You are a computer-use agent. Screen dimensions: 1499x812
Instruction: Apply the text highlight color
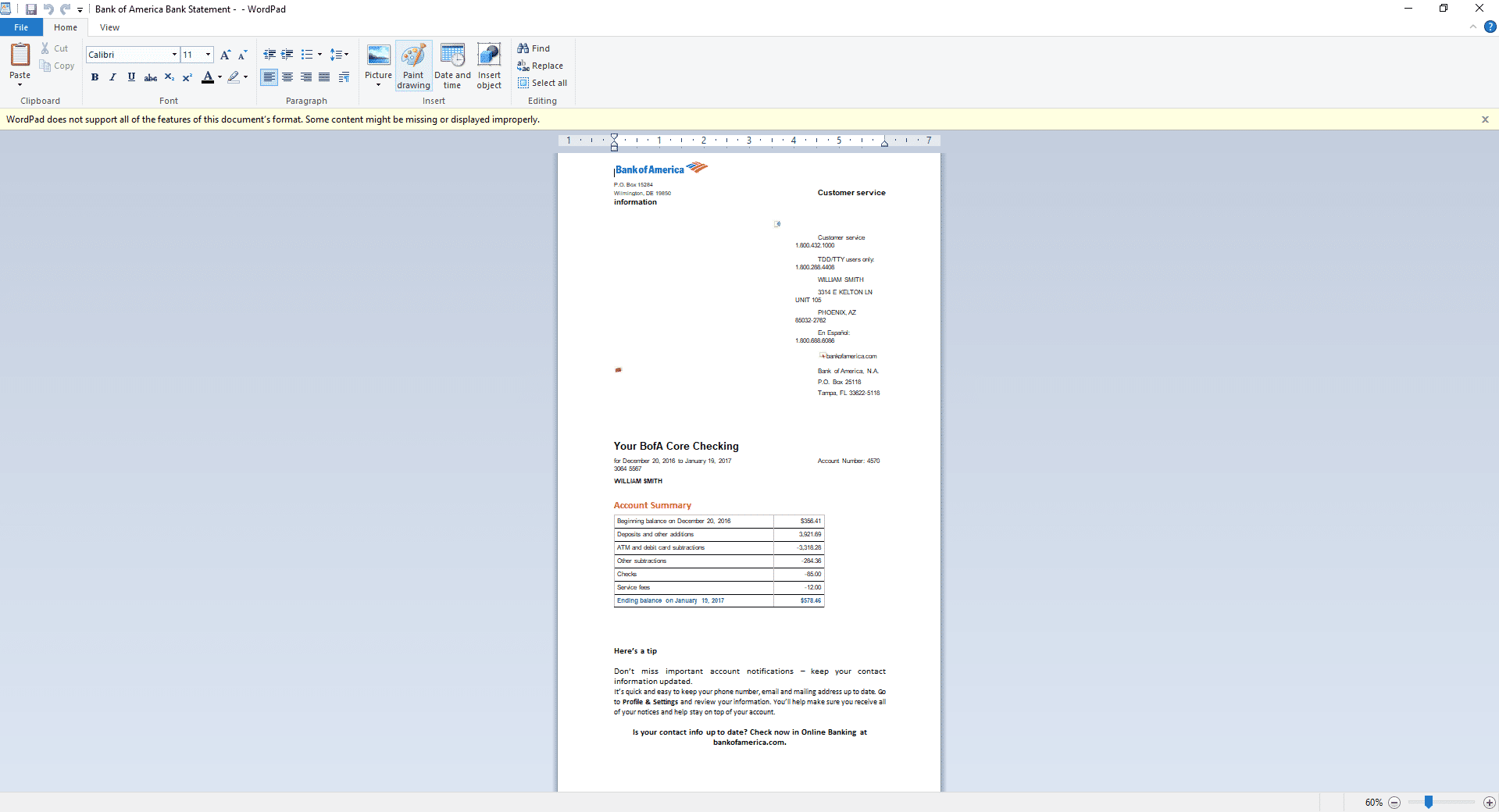tap(234, 77)
